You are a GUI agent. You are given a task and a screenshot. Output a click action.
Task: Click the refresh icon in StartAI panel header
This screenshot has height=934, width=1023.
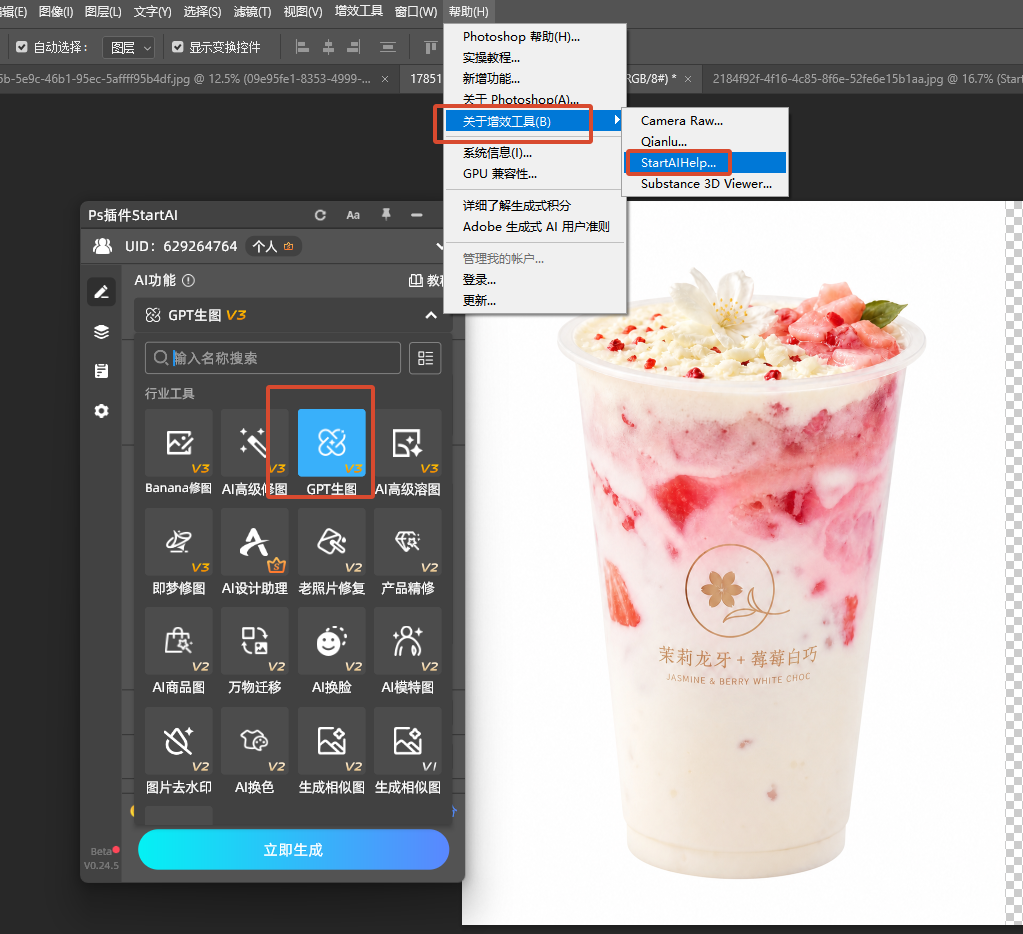320,215
